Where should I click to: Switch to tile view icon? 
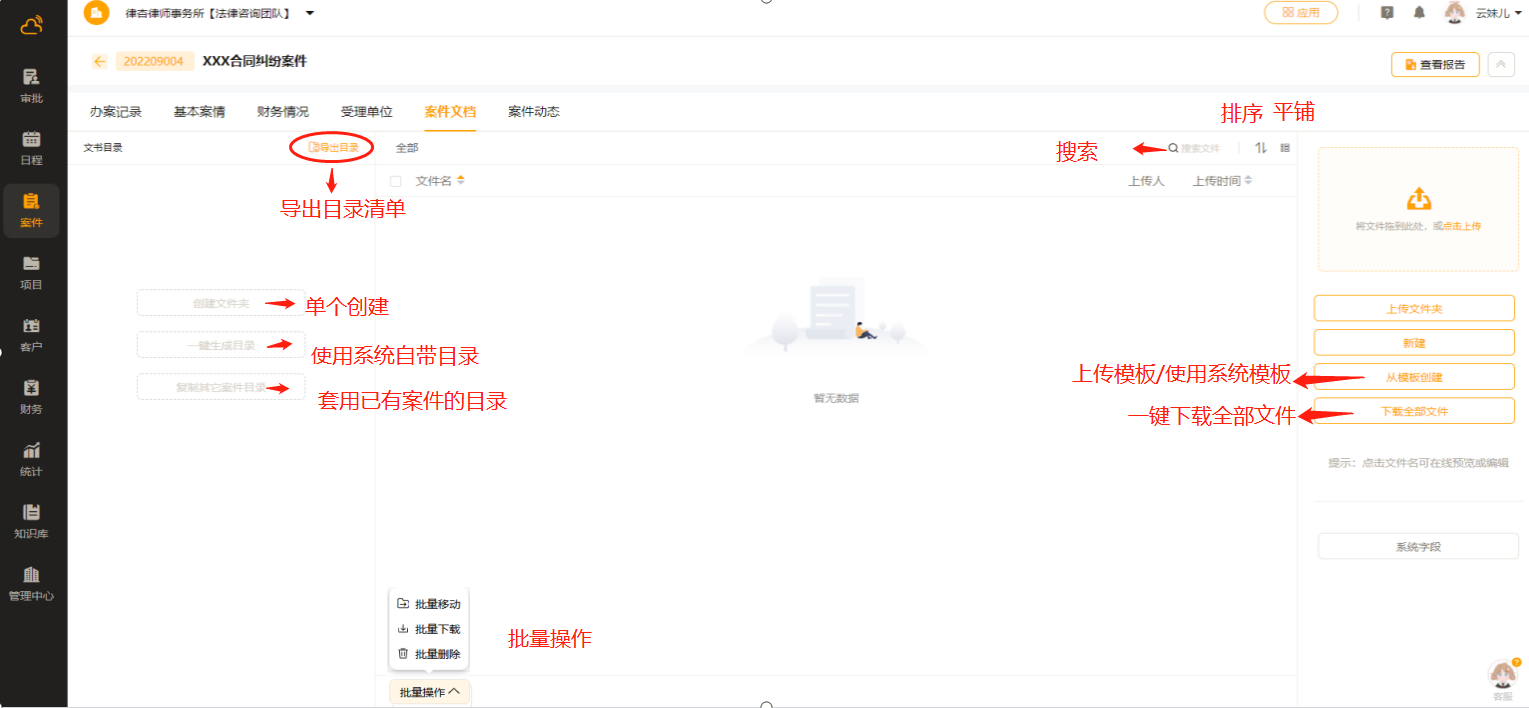1285,148
